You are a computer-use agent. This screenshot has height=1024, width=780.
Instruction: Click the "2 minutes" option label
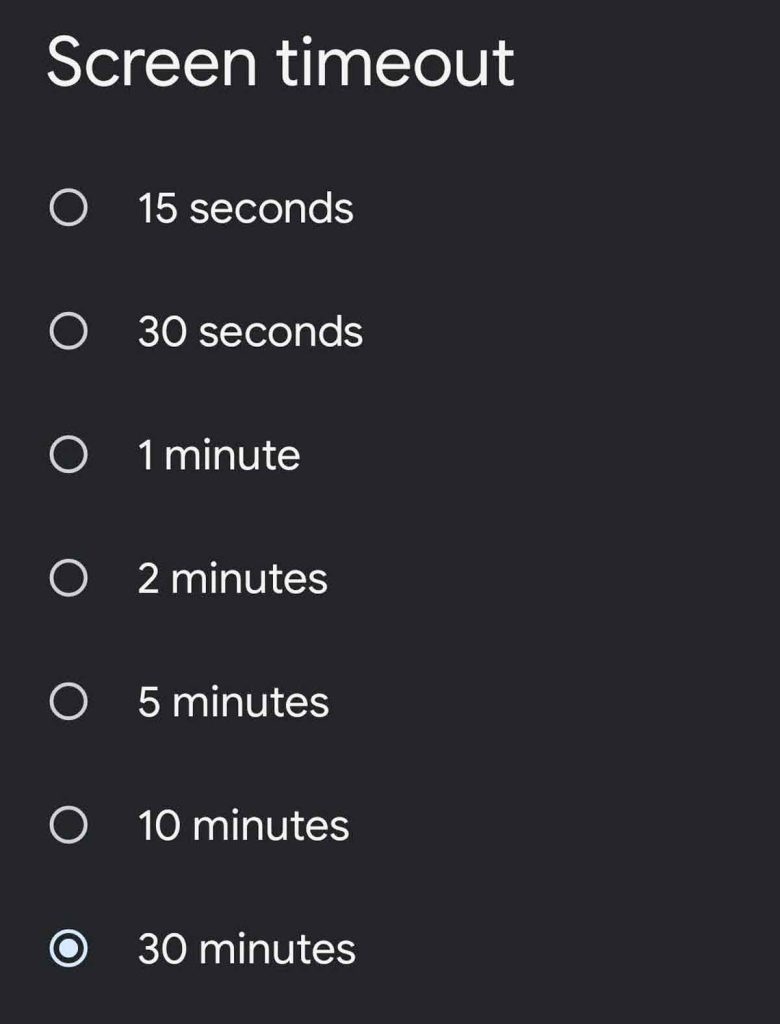pyautogui.click(x=232, y=579)
